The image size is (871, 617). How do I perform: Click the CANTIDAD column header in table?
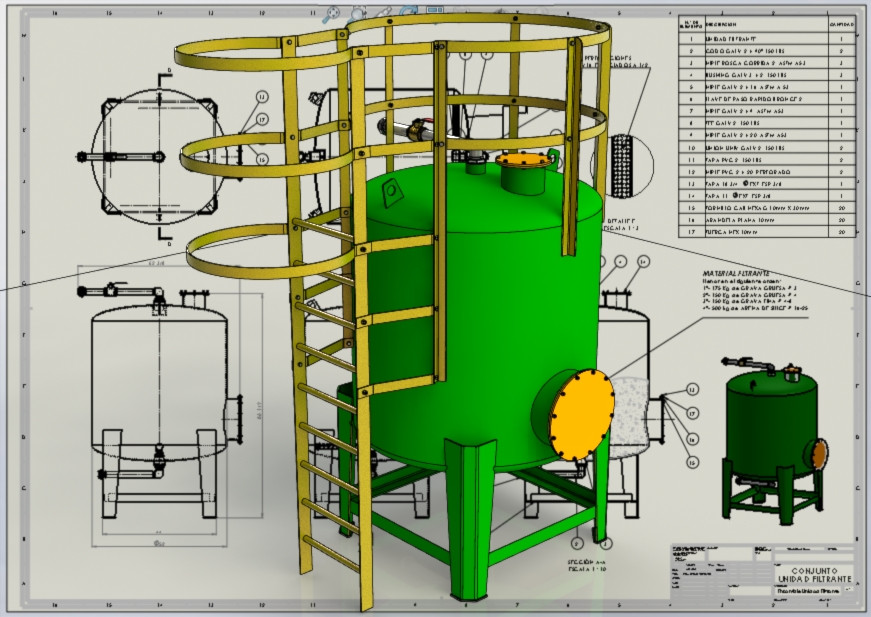point(841,24)
